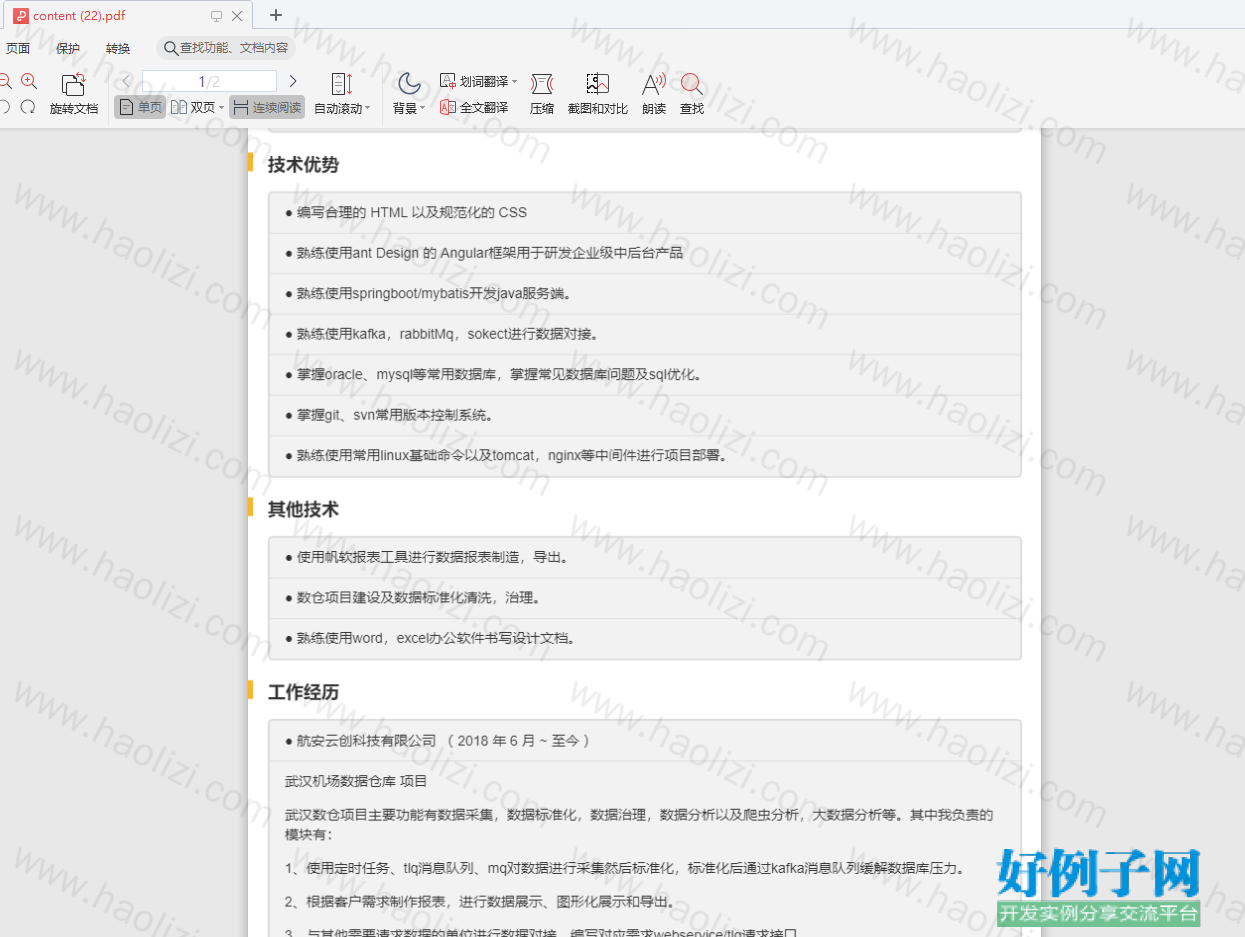
Task: Toggle 单页 single page view
Action: coord(140,107)
